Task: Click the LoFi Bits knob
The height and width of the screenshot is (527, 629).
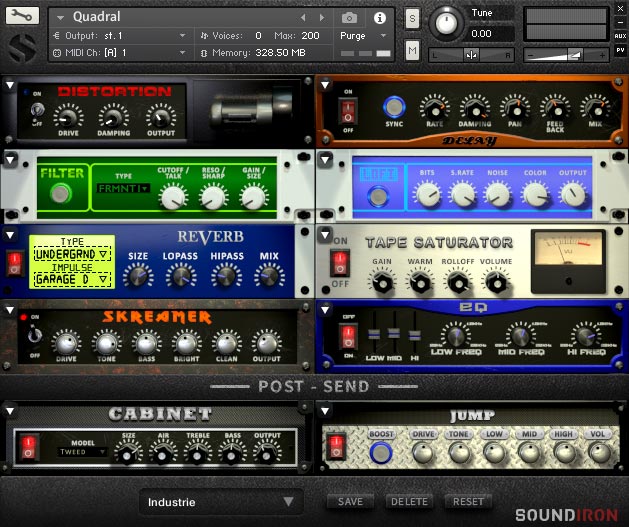Action: pos(427,194)
